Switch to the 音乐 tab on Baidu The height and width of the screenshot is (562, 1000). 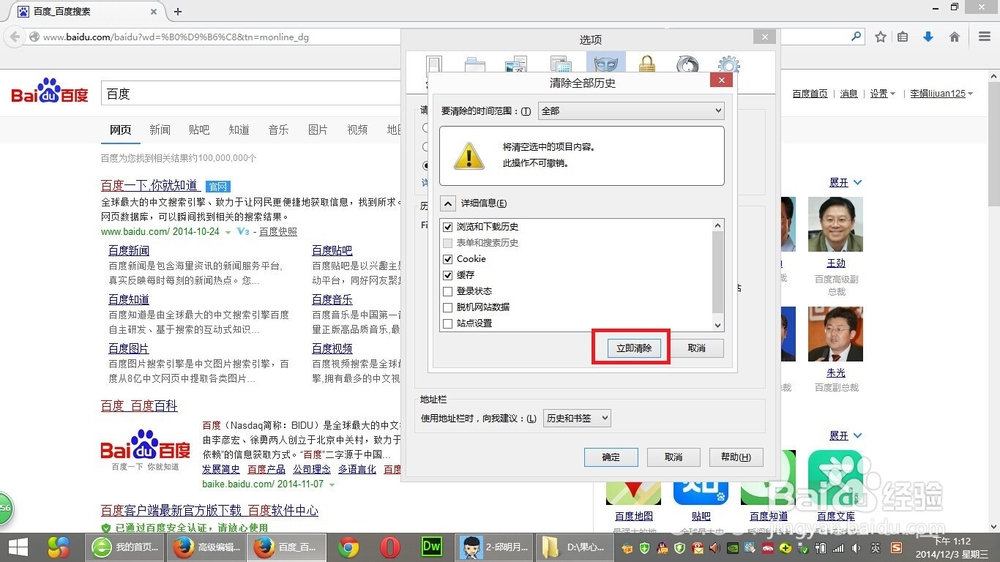(x=279, y=130)
